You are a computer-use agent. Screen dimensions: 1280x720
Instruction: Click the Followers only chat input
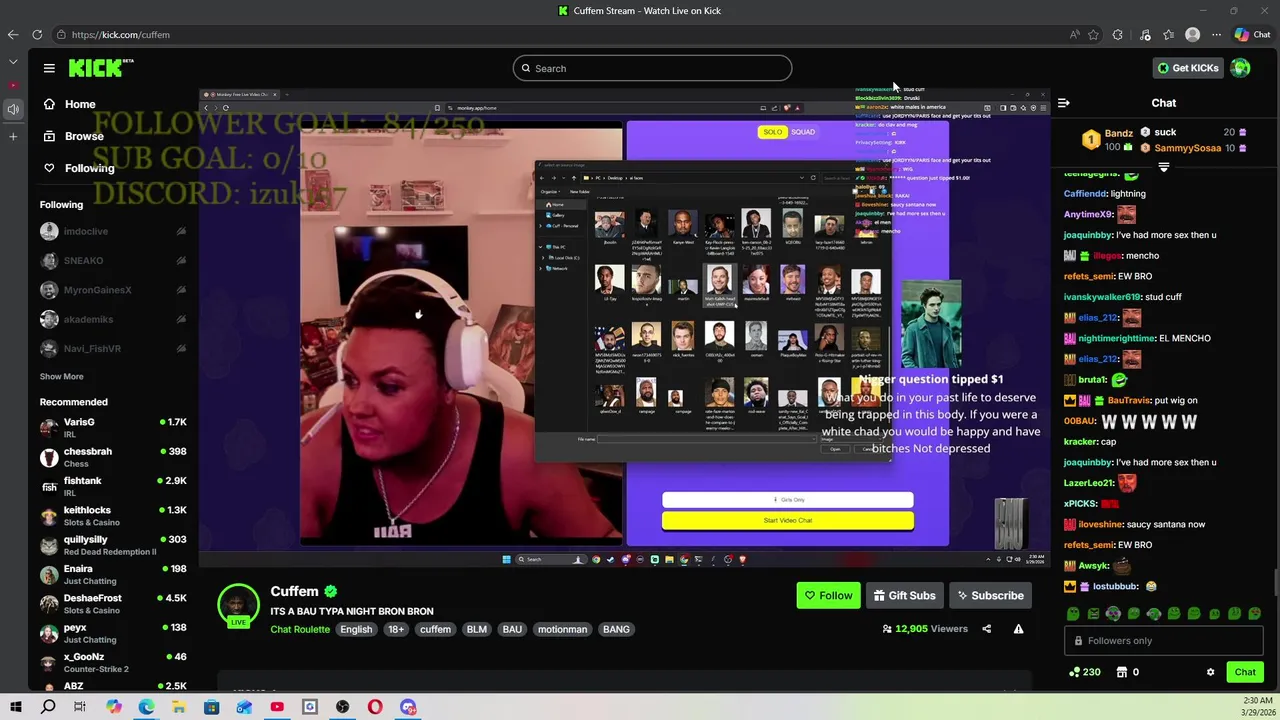[1163, 641]
